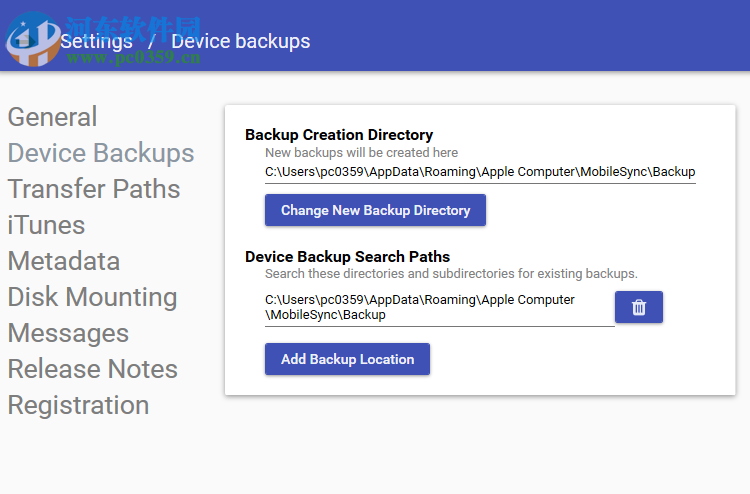Show the Metadata settings

click(64, 261)
